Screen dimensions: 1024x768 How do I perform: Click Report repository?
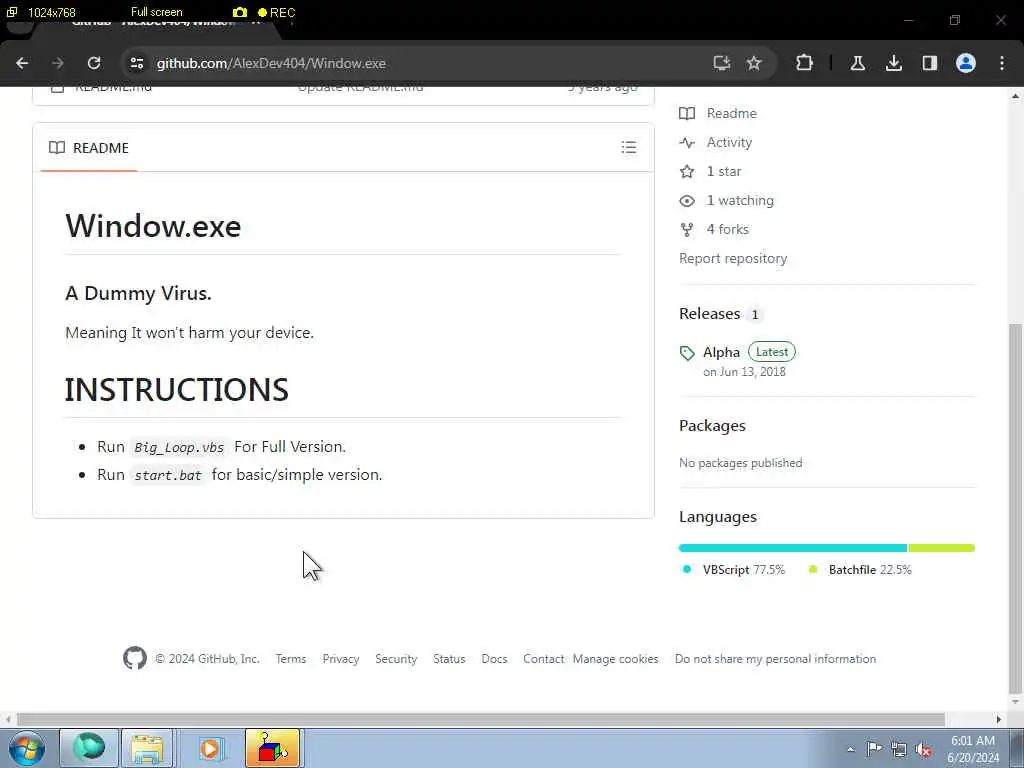tap(733, 259)
